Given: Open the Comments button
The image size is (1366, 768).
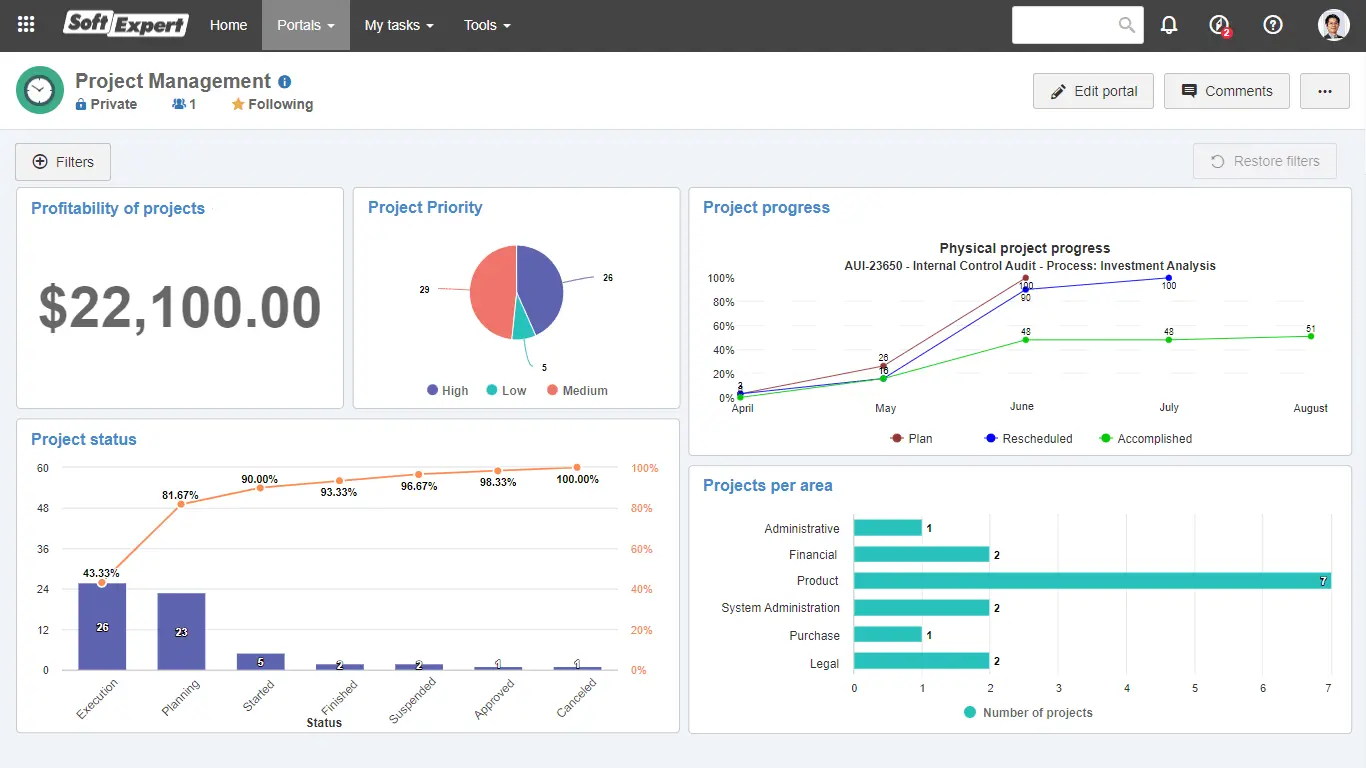Looking at the screenshot, I should 1227,91.
